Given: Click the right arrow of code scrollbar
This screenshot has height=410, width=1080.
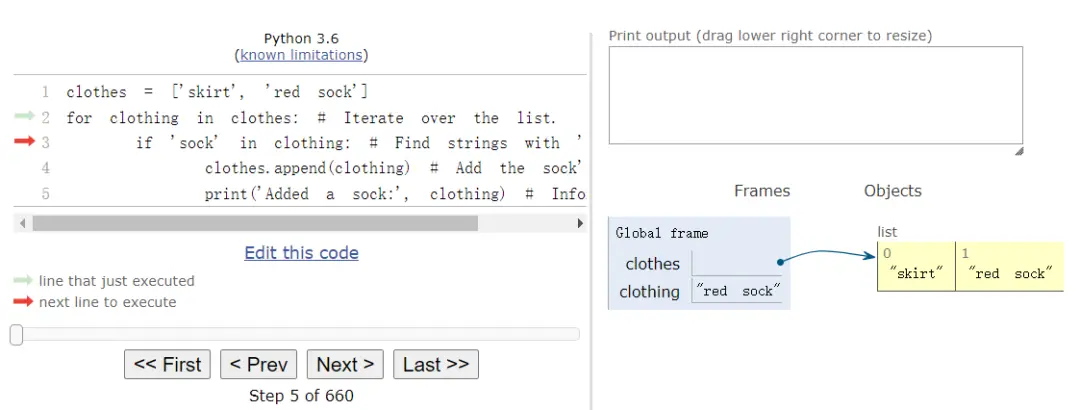Looking at the screenshot, I should click(x=581, y=223).
